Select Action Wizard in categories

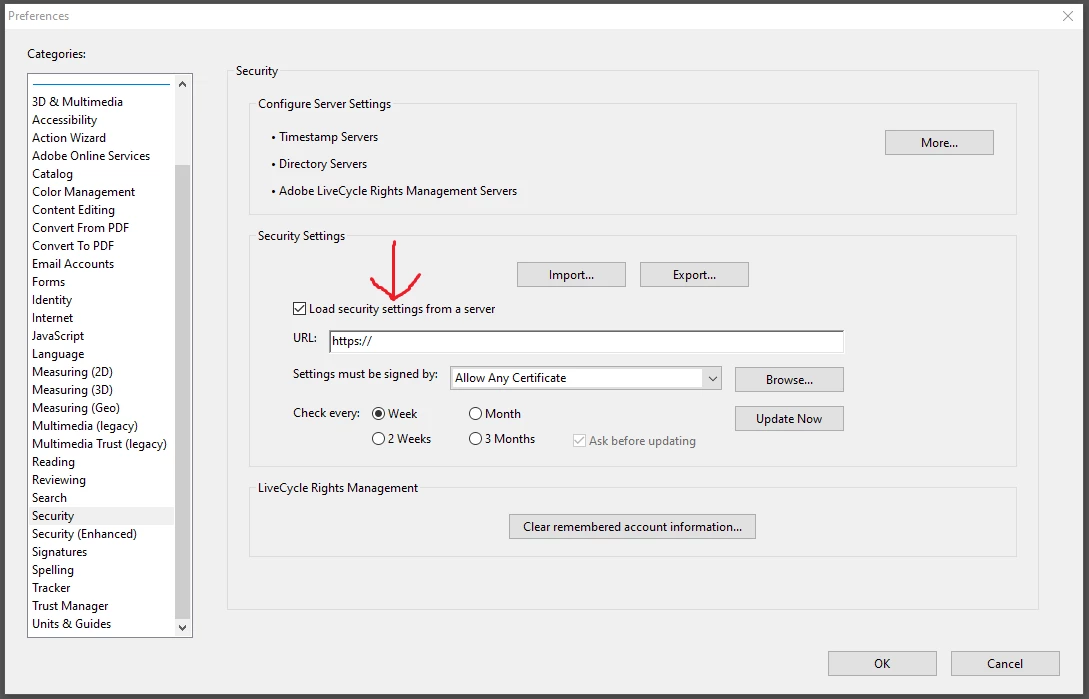[x=69, y=138]
